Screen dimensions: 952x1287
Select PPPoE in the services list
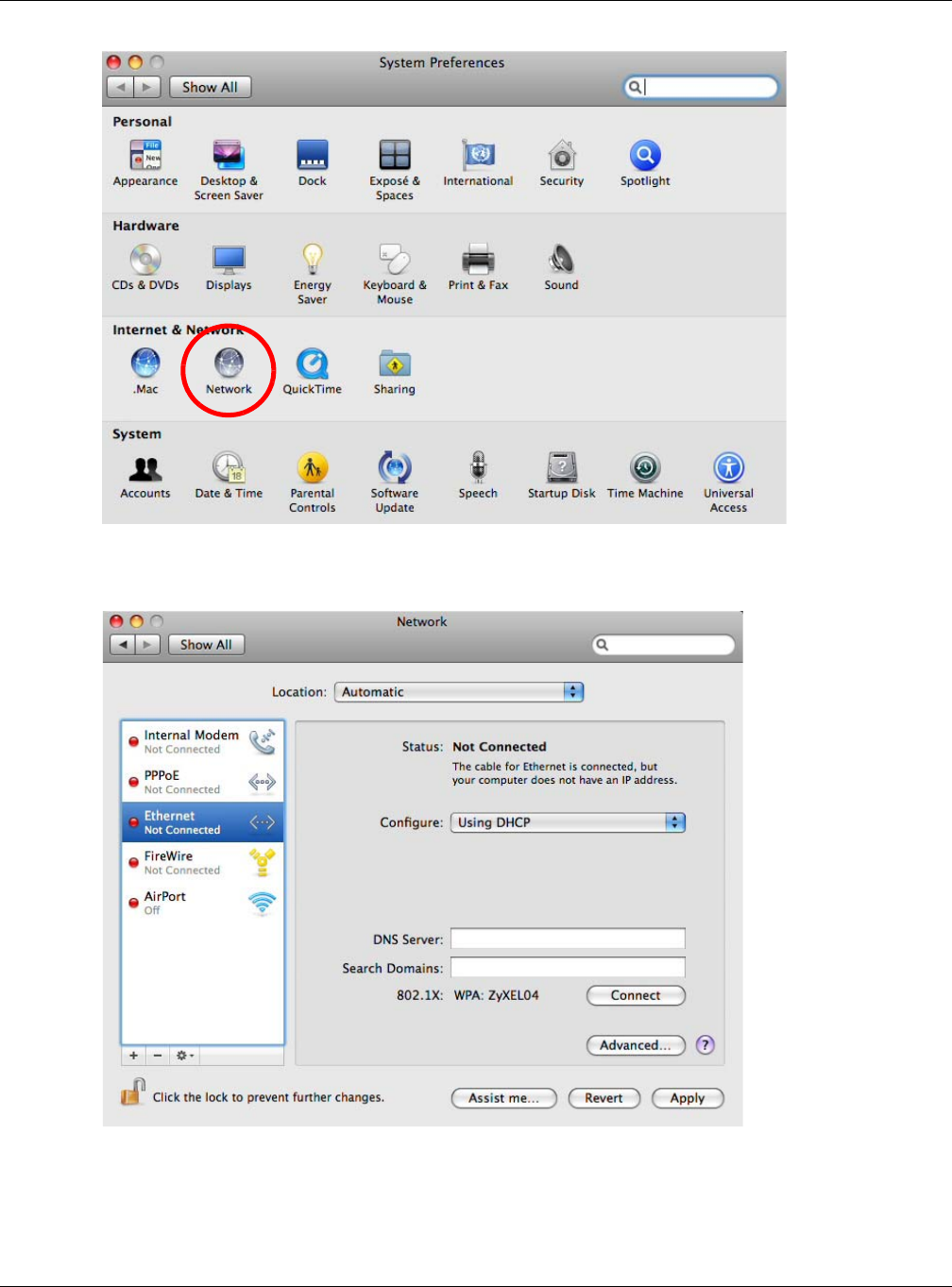coord(202,782)
